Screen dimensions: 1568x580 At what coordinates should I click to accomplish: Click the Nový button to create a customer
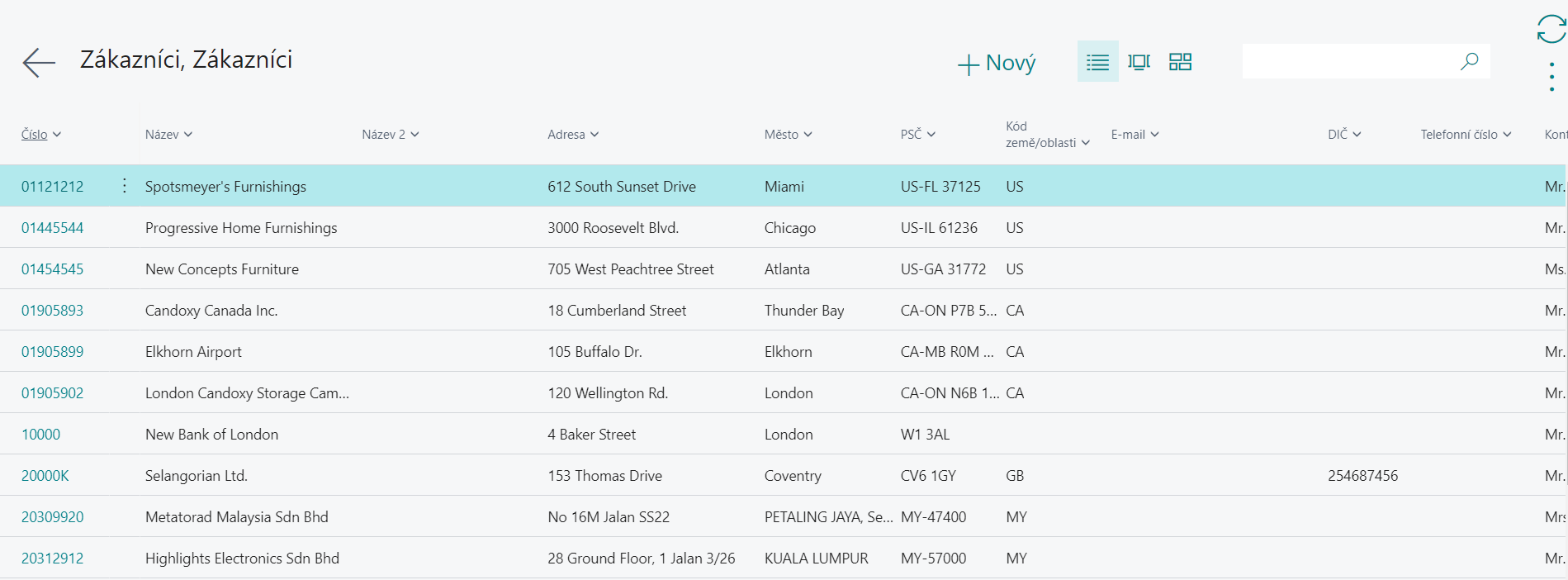[997, 63]
